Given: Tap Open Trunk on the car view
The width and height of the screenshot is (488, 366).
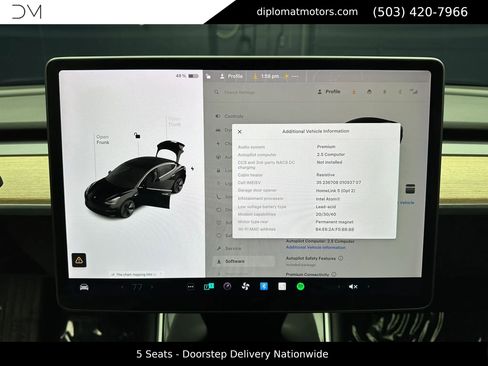Looking at the screenshot, I should click(175, 122).
